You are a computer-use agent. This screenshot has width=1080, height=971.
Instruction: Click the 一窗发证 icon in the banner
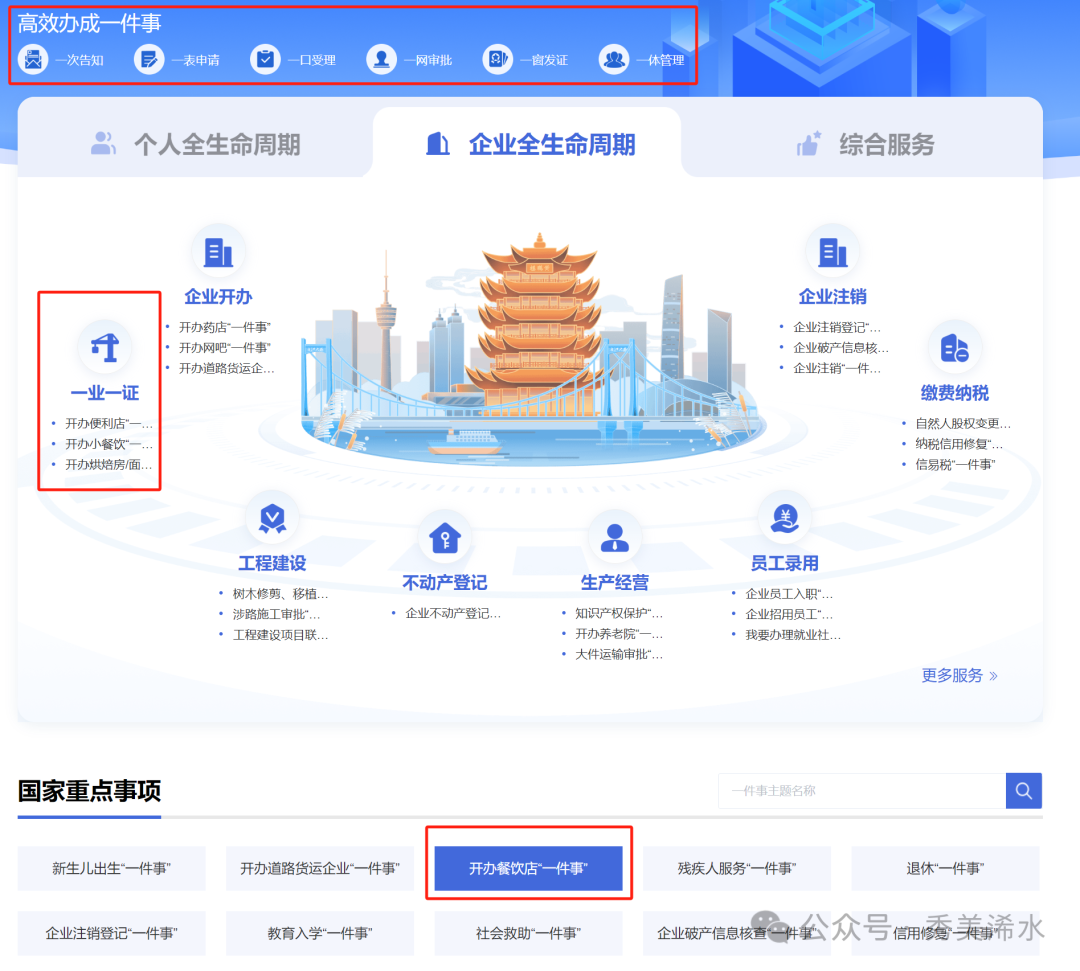[x=497, y=59]
